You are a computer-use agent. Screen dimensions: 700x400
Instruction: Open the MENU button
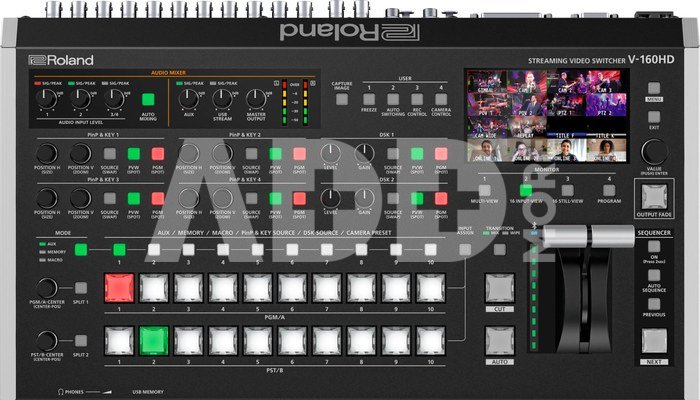654,88
